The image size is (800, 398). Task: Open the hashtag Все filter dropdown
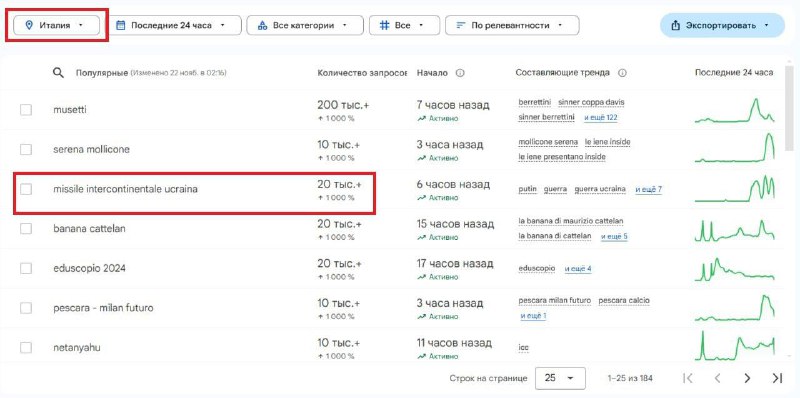pyautogui.click(x=405, y=25)
